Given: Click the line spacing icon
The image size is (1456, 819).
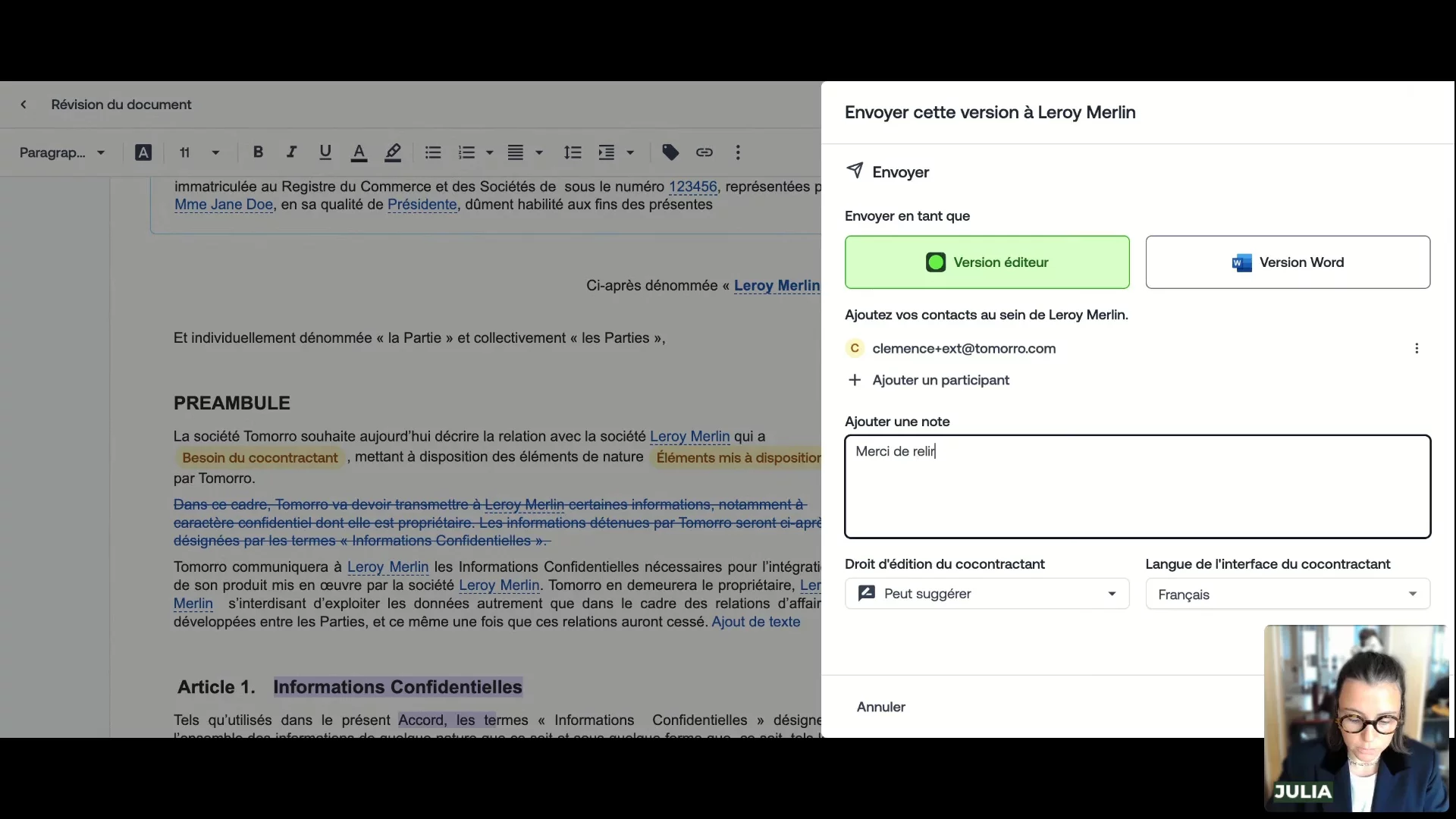Looking at the screenshot, I should pyautogui.click(x=573, y=152).
